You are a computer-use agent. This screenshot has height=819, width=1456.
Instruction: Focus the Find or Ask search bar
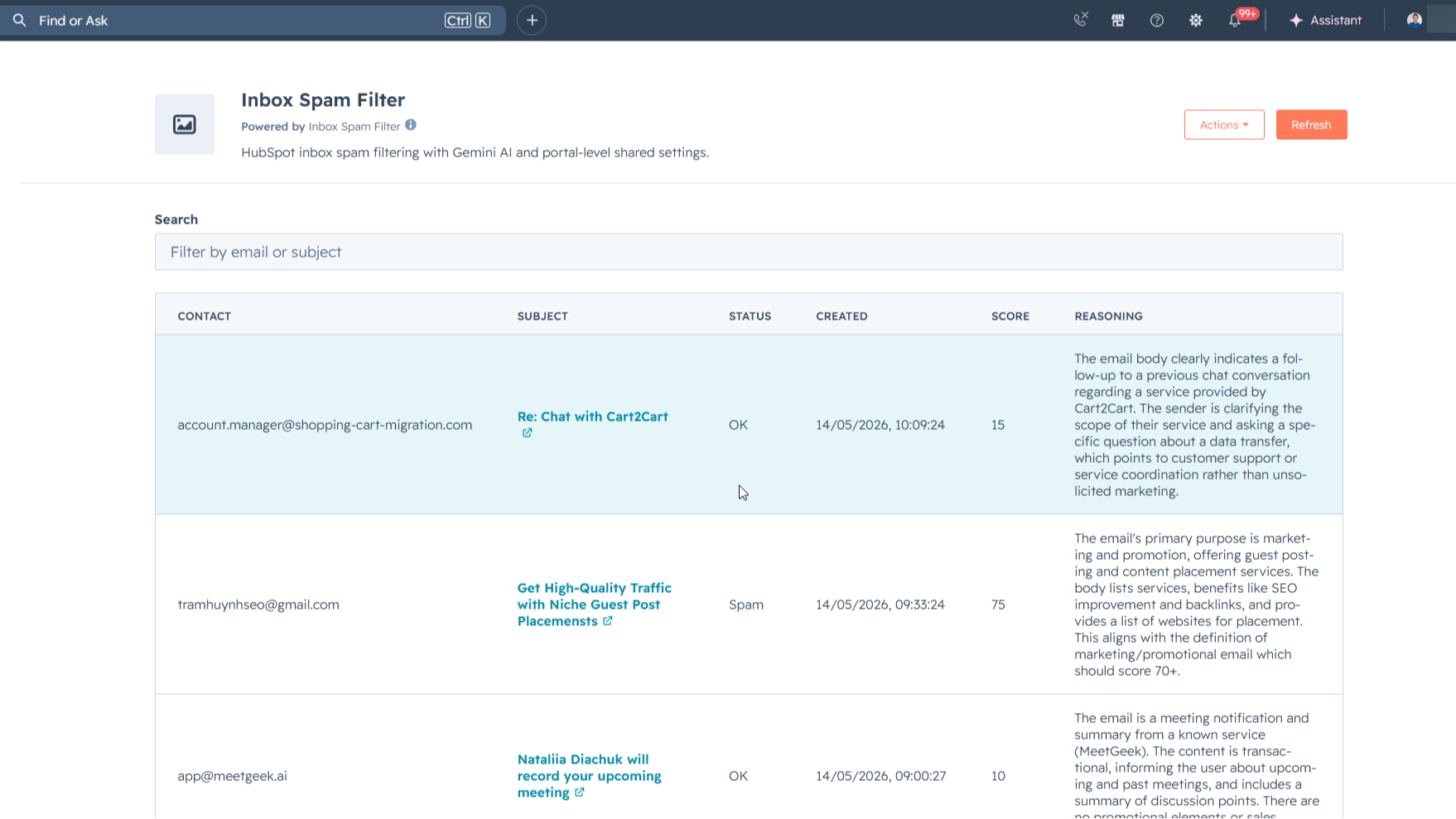tap(253, 21)
